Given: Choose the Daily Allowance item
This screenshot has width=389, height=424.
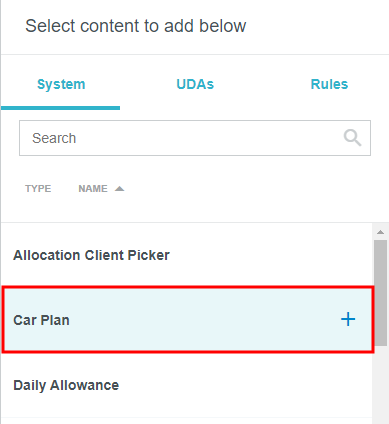Looking at the screenshot, I should tap(187, 385).
